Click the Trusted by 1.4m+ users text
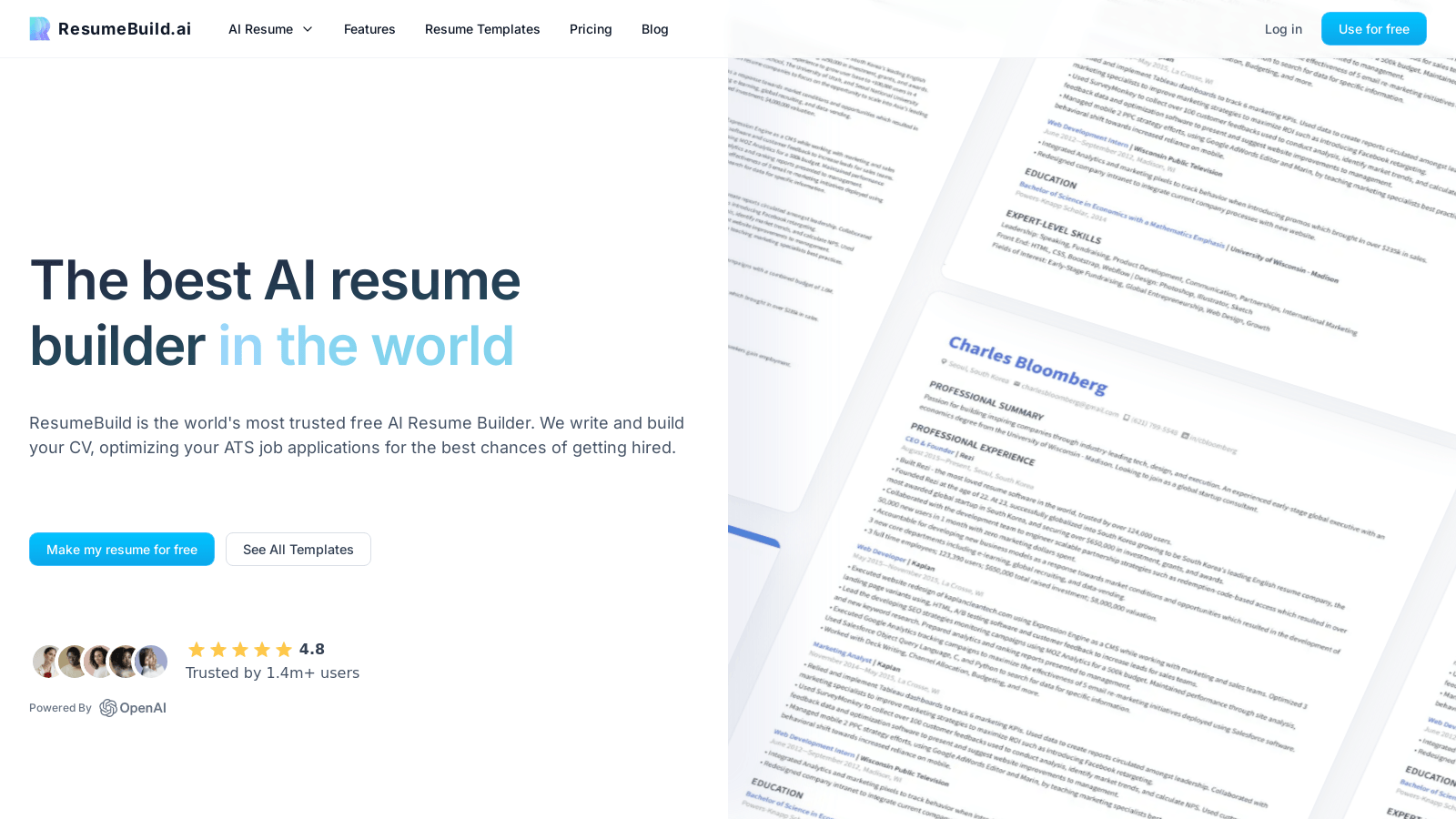Viewport: 1456px width, 819px height. (273, 672)
